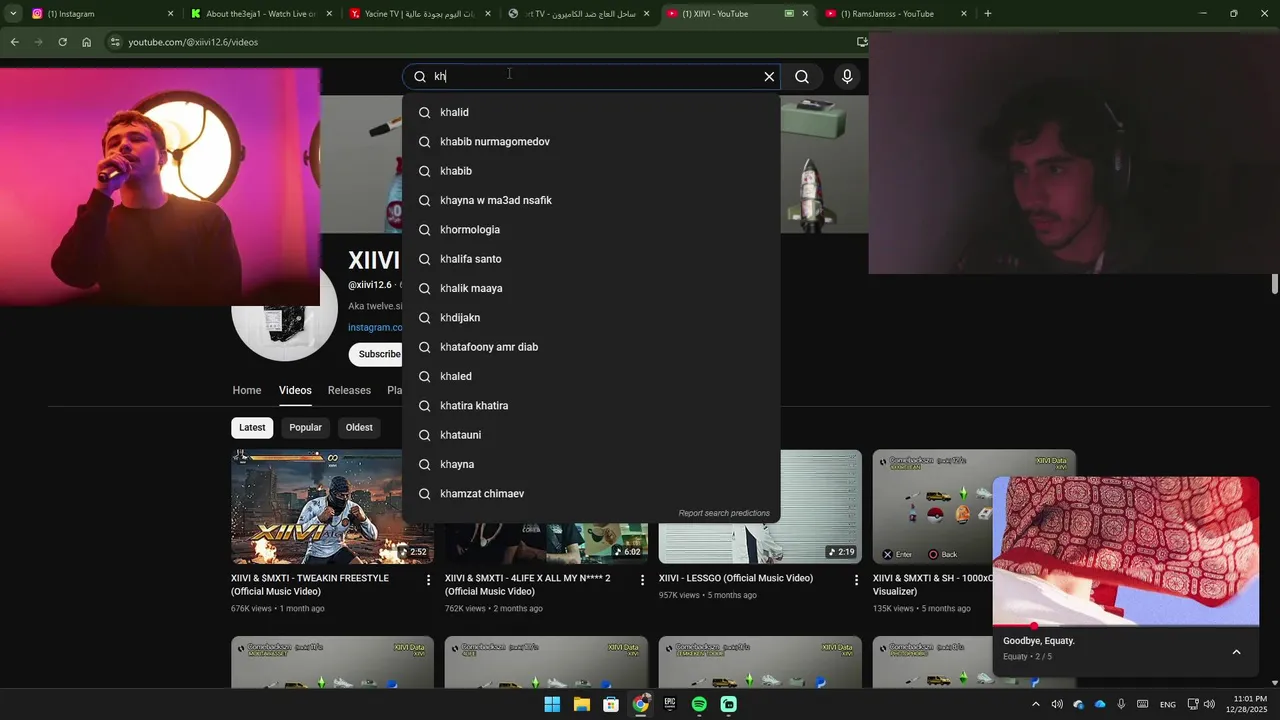Image resolution: width=1280 pixels, height=720 pixels.
Task: Choose the 'khatafoony amr diab' suggestion
Action: click(591, 347)
